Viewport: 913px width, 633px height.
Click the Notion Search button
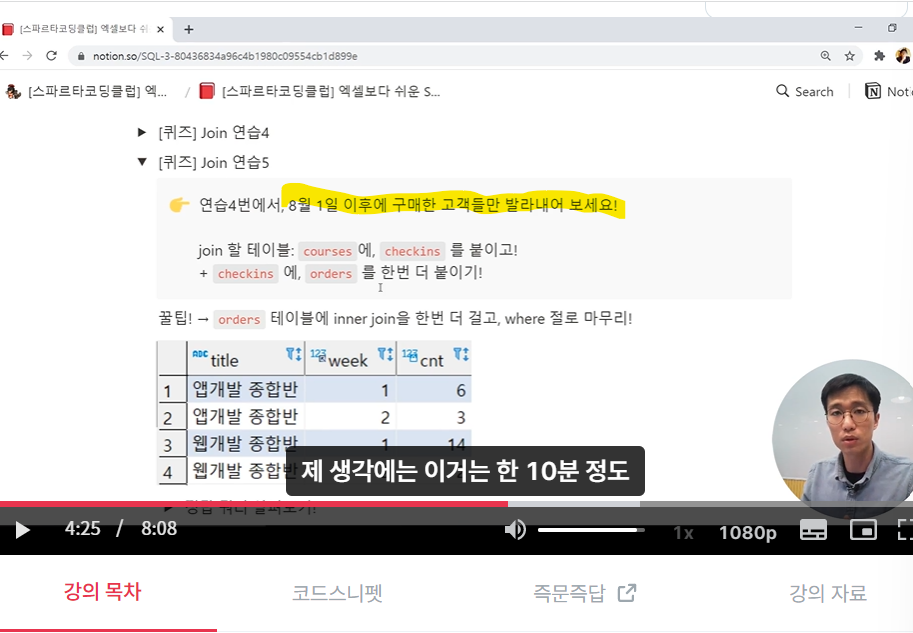[x=805, y=91]
